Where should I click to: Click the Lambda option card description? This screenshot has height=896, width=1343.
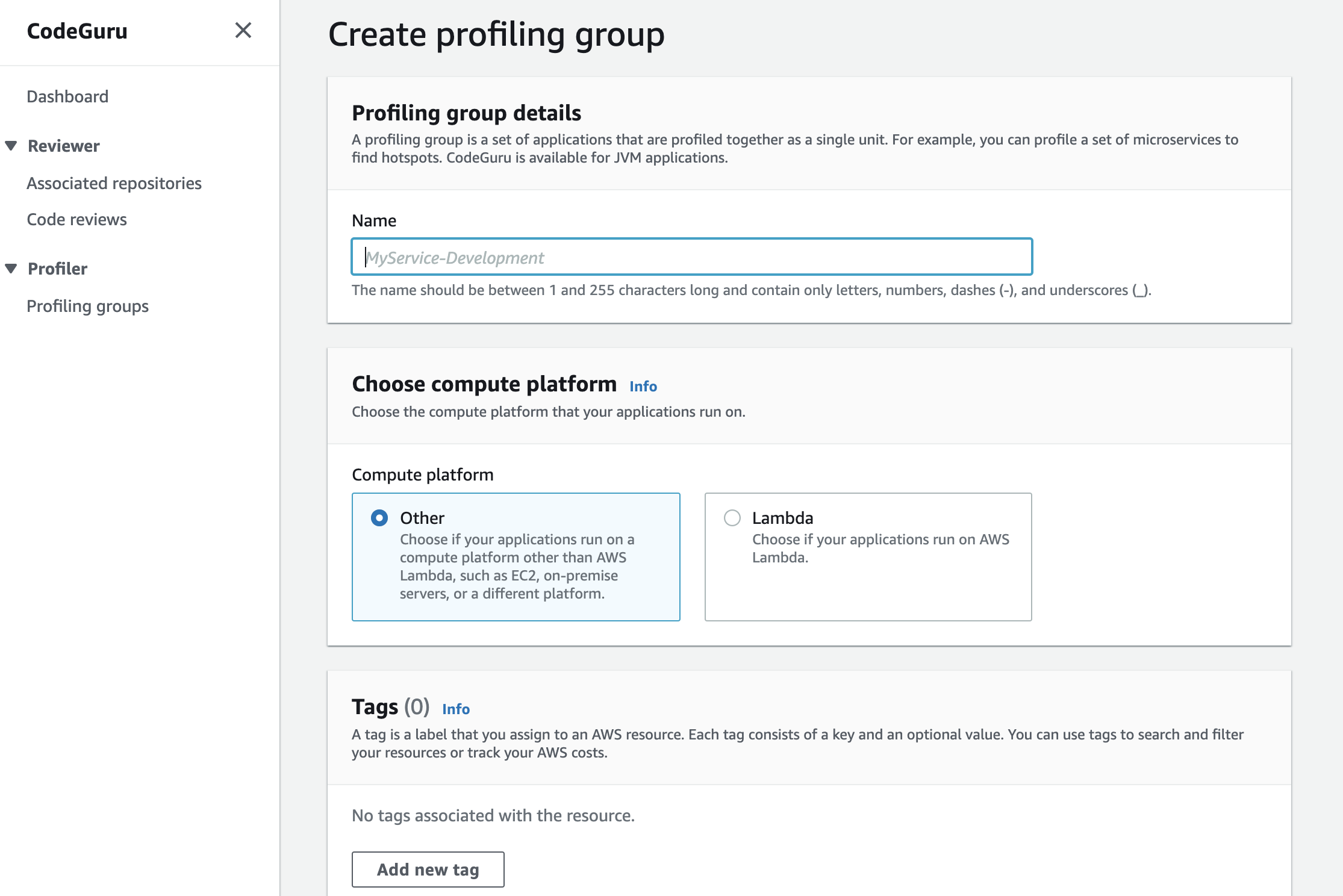(880, 548)
